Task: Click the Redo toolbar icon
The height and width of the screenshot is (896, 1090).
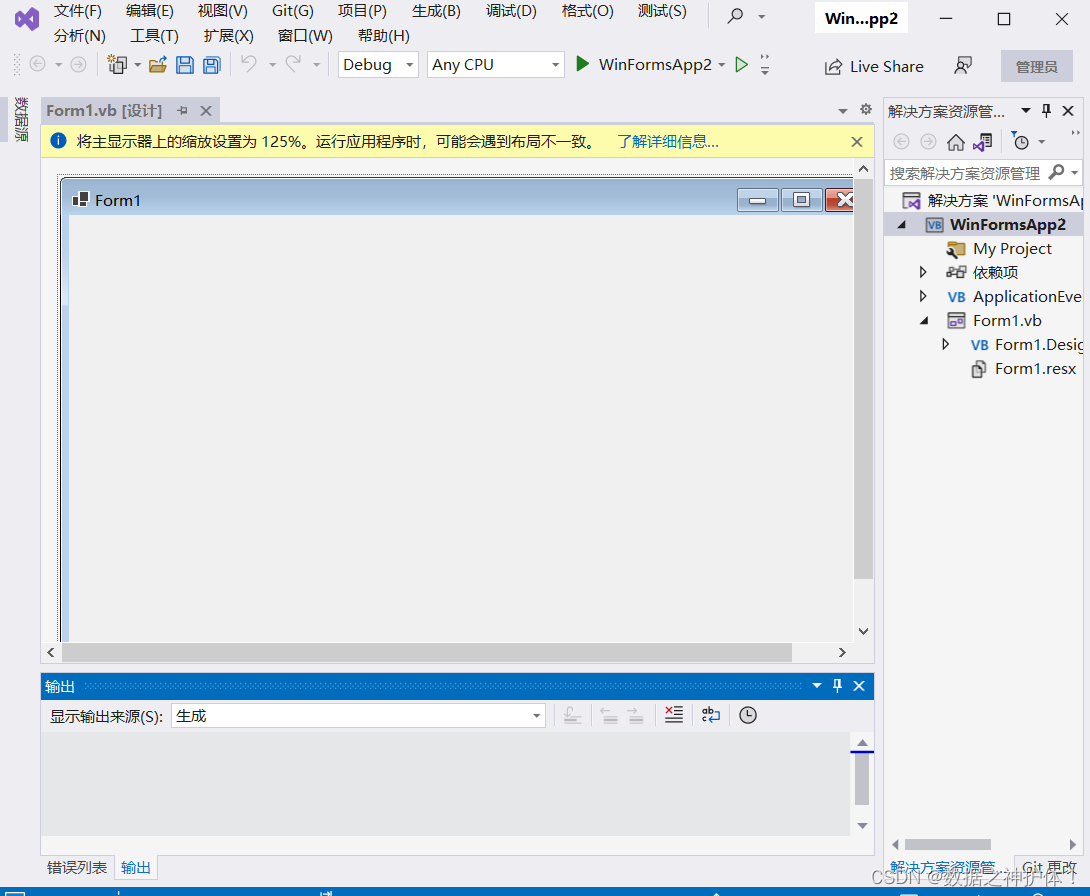Action: [293, 65]
